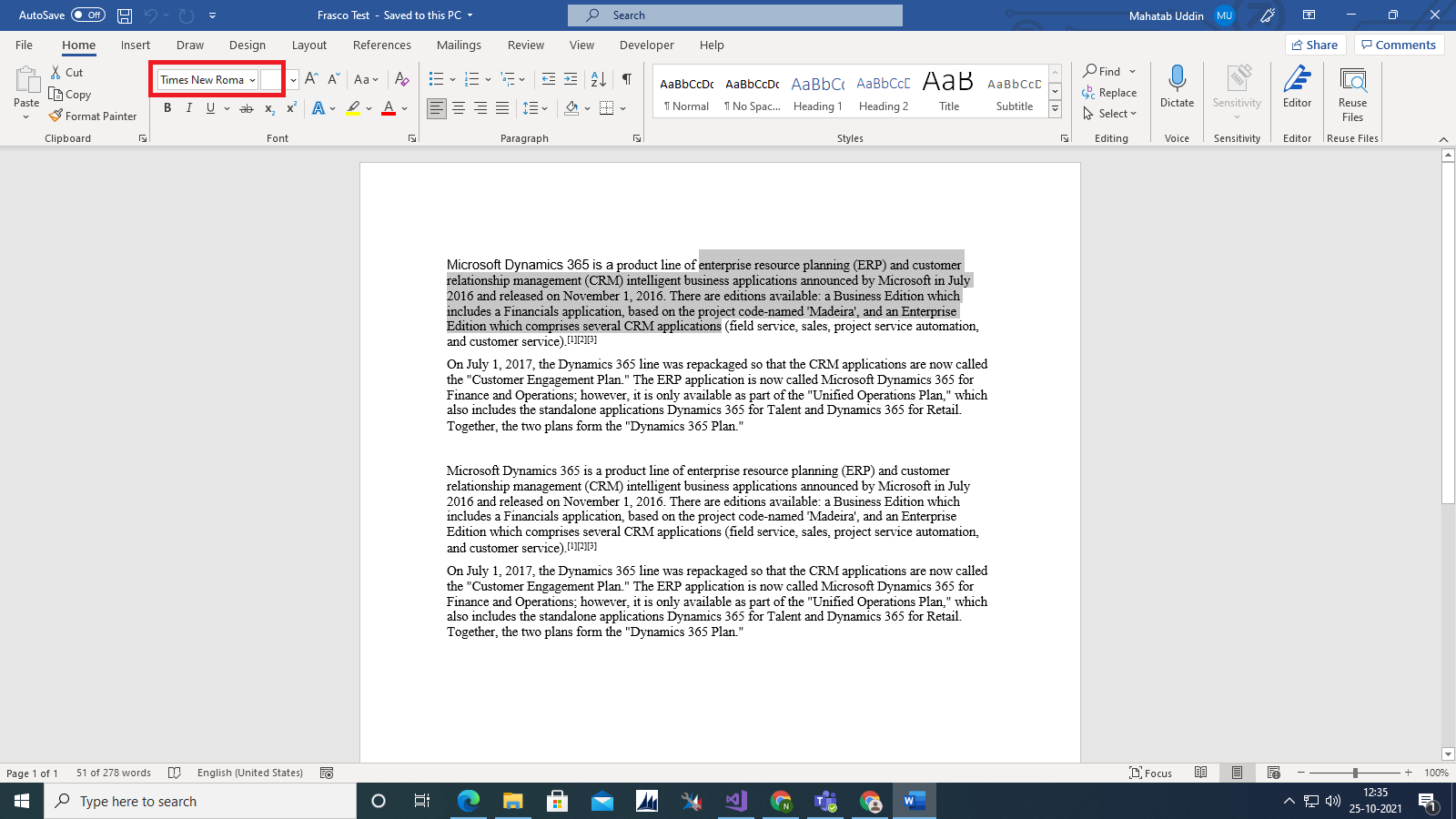Apply subscript to selection
Viewport: 1456px width, 819px height.
(x=268, y=108)
